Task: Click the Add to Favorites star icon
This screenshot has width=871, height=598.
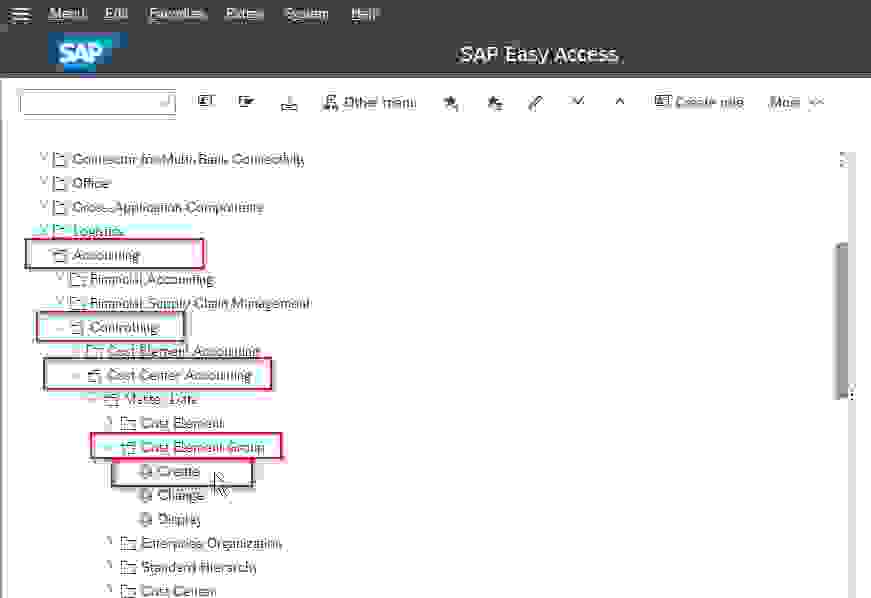Action: (x=450, y=101)
